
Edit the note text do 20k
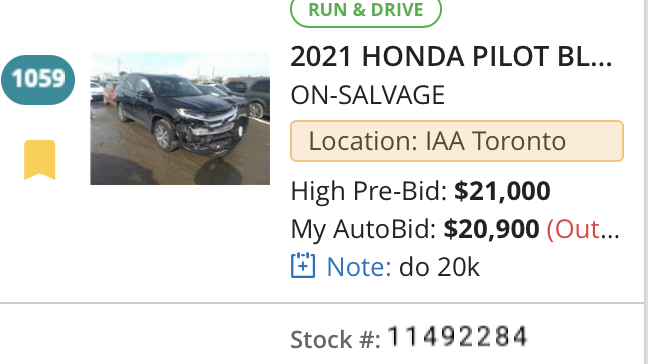tap(439, 267)
